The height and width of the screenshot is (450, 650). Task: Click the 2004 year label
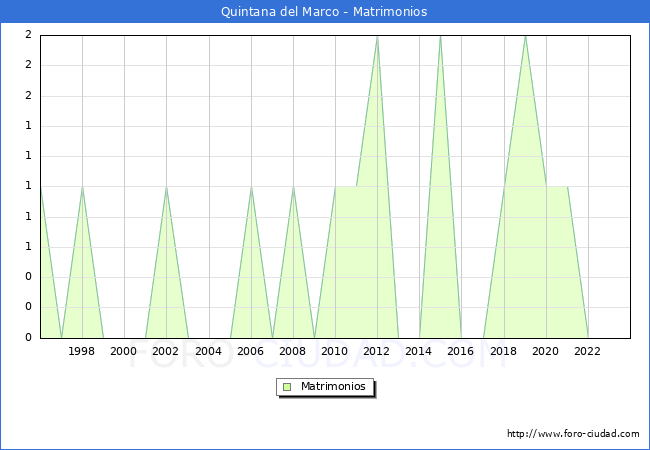coord(208,351)
